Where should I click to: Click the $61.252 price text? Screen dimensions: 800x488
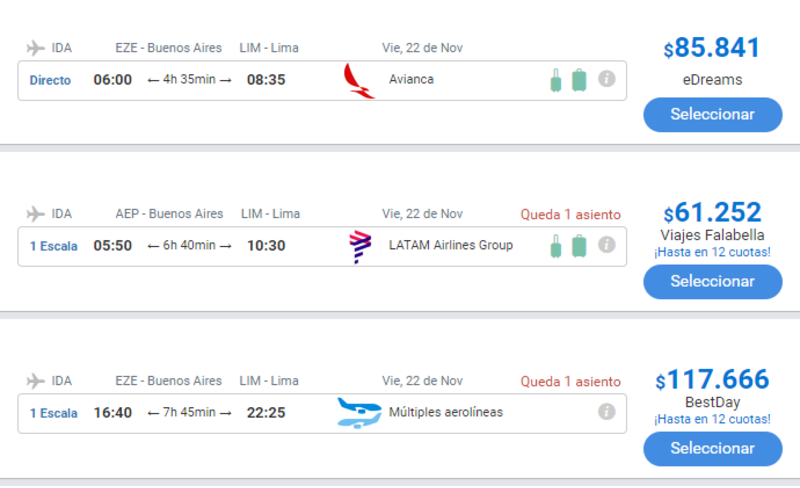[x=712, y=213]
